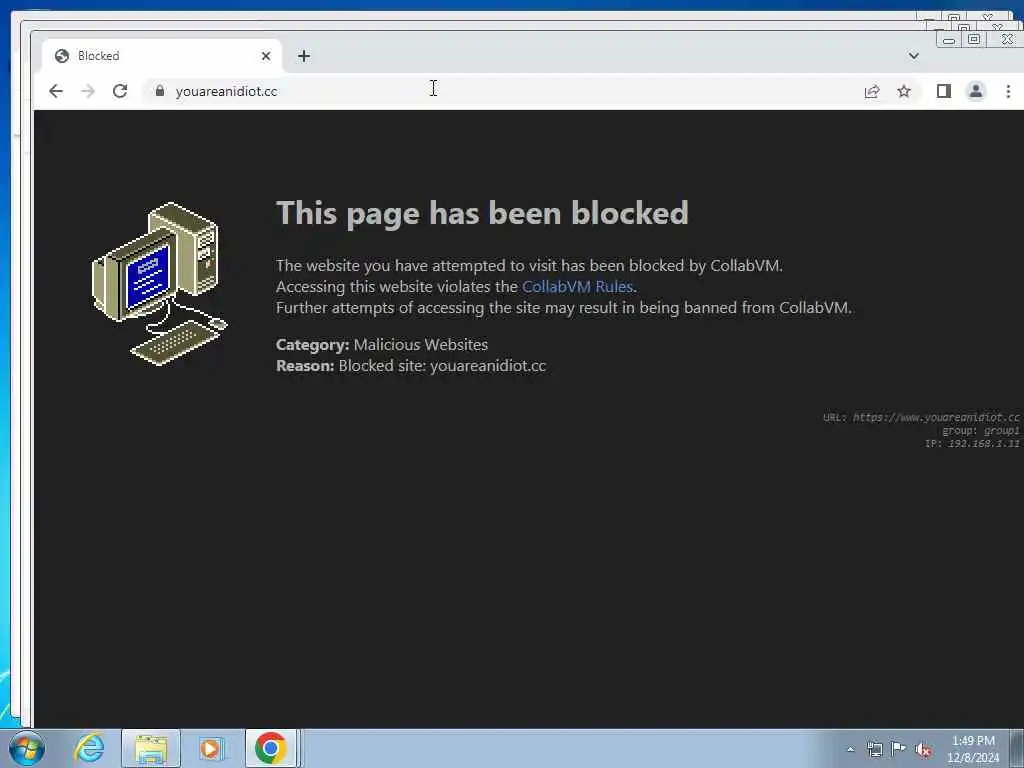
Task: Click the 'Reason: Blocked site' line
Action: [x=411, y=366]
